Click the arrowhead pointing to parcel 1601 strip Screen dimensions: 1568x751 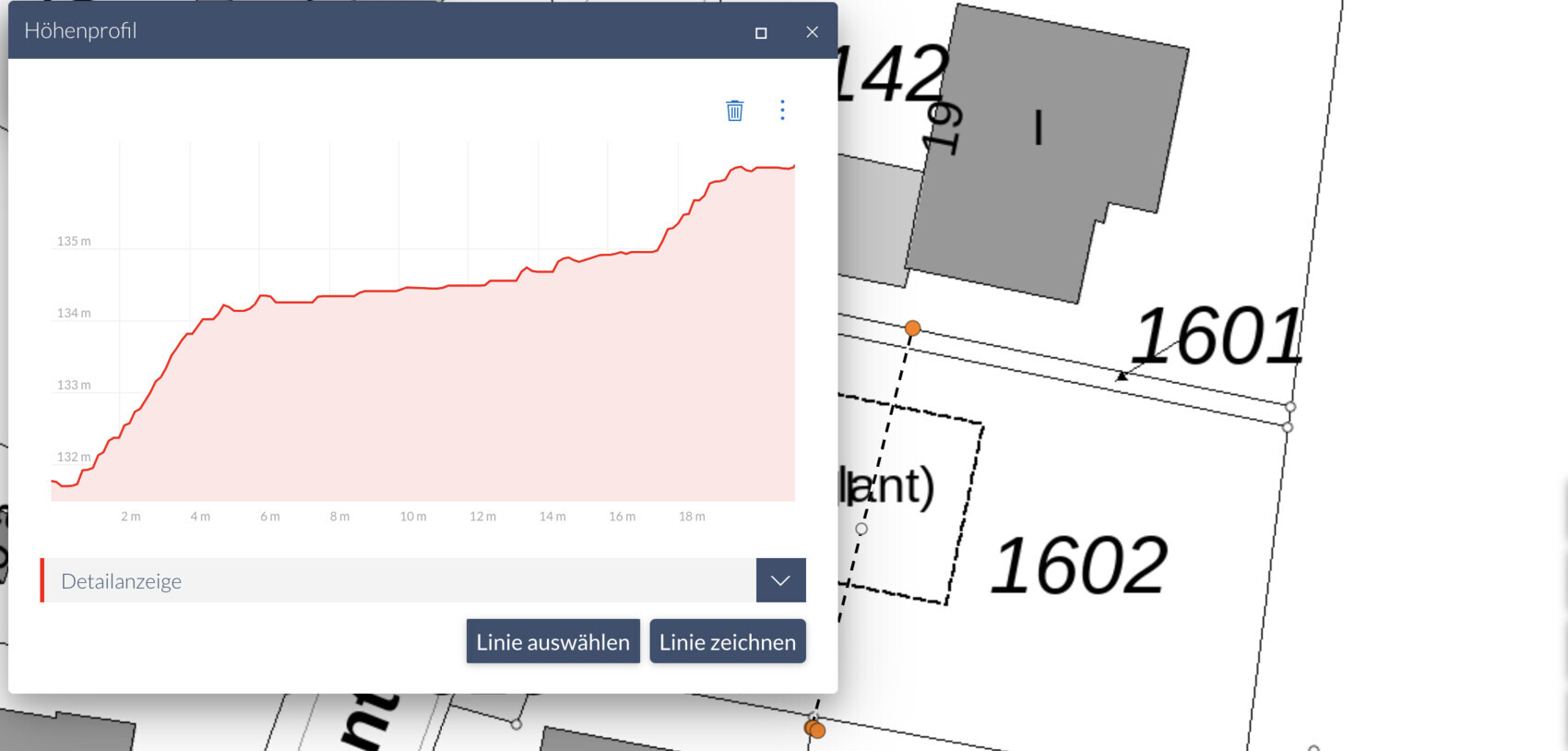click(1122, 375)
